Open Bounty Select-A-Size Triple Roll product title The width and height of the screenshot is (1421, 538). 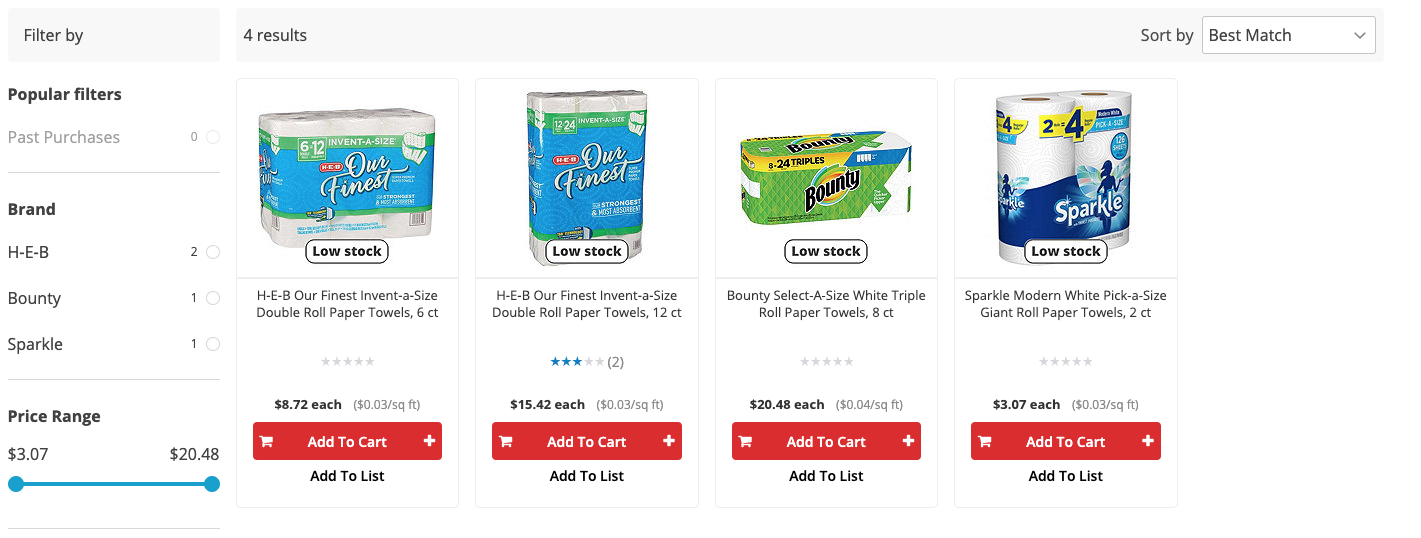click(826, 304)
